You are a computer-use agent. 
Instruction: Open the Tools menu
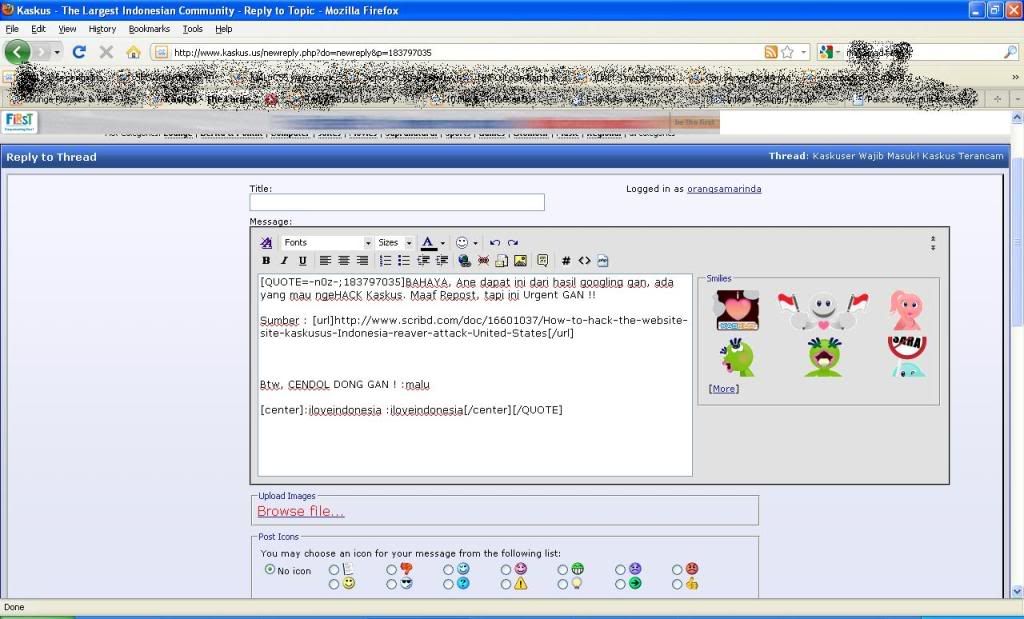tap(193, 29)
